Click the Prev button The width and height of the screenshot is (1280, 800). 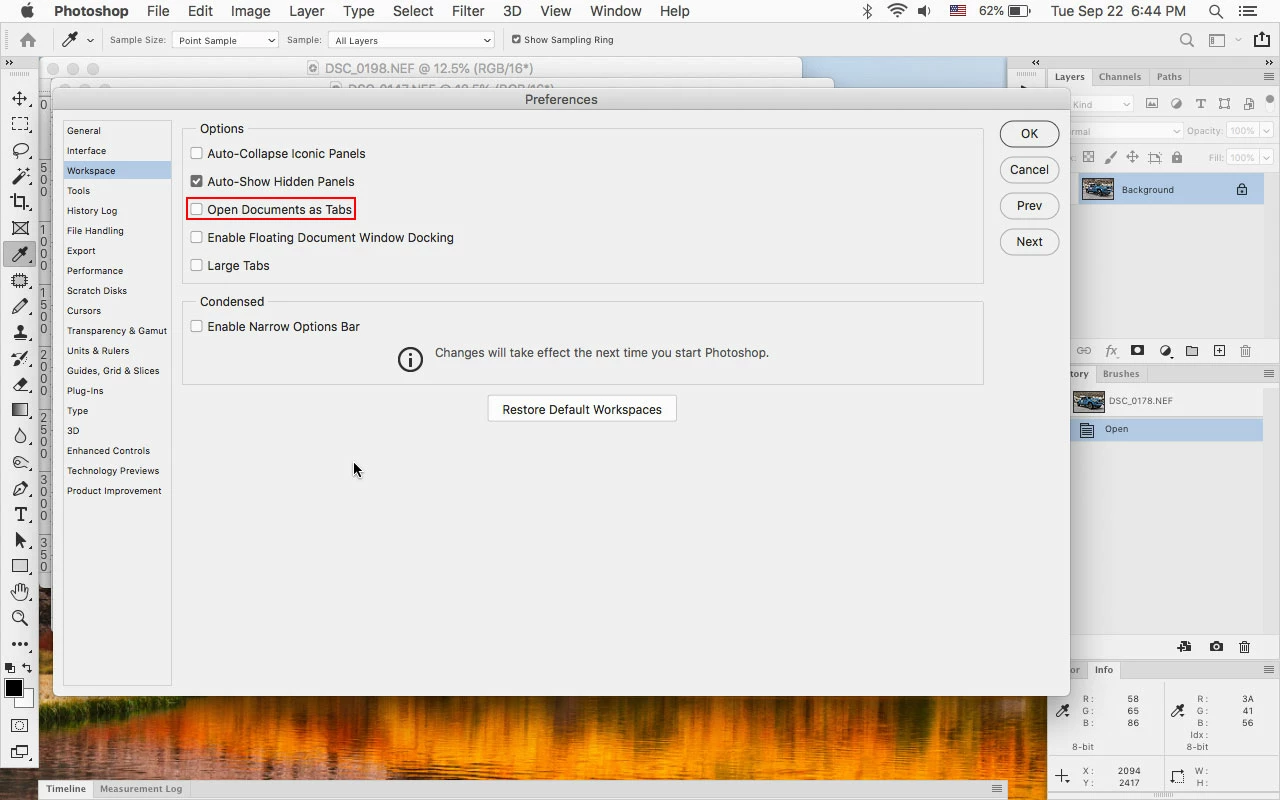coord(1029,205)
